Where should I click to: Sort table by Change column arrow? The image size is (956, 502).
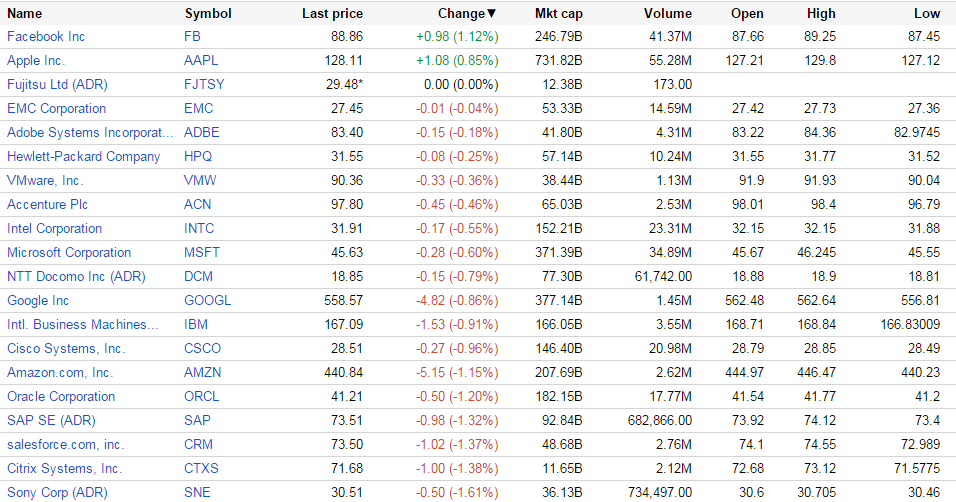pyautogui.click(x=491, y=14)
